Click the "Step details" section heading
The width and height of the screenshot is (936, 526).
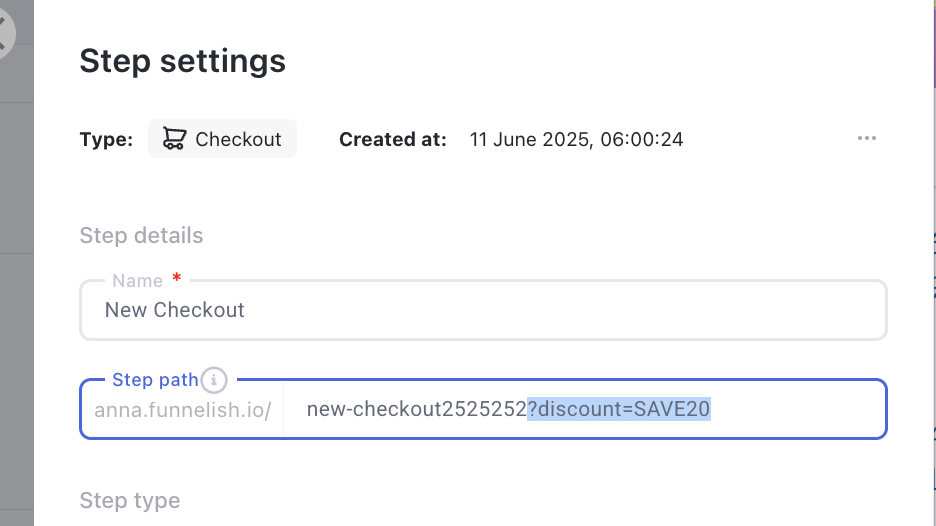141,236
